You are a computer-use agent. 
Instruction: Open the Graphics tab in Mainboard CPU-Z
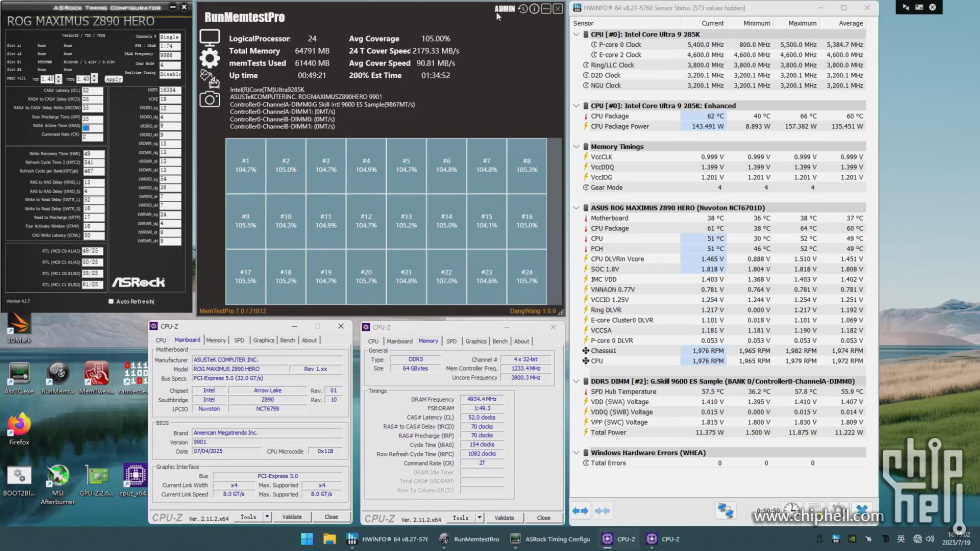263,340
